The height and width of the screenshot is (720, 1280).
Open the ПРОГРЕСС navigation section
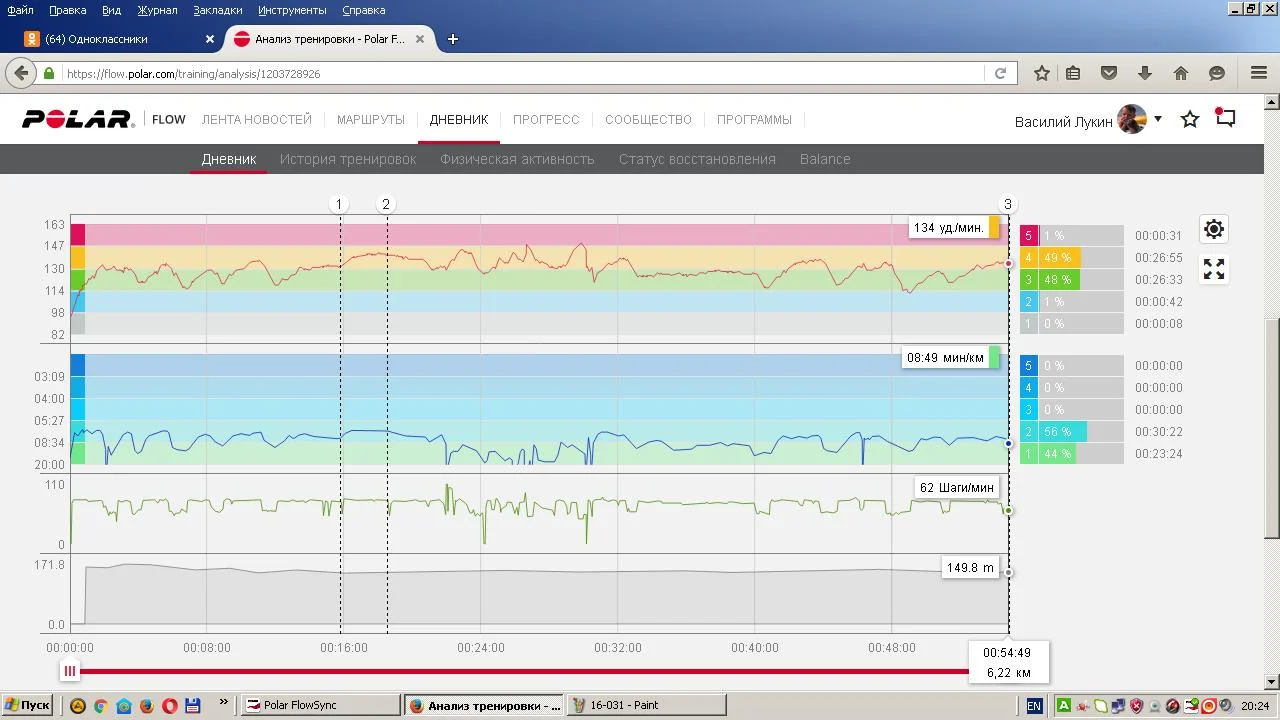coord(546,120)
